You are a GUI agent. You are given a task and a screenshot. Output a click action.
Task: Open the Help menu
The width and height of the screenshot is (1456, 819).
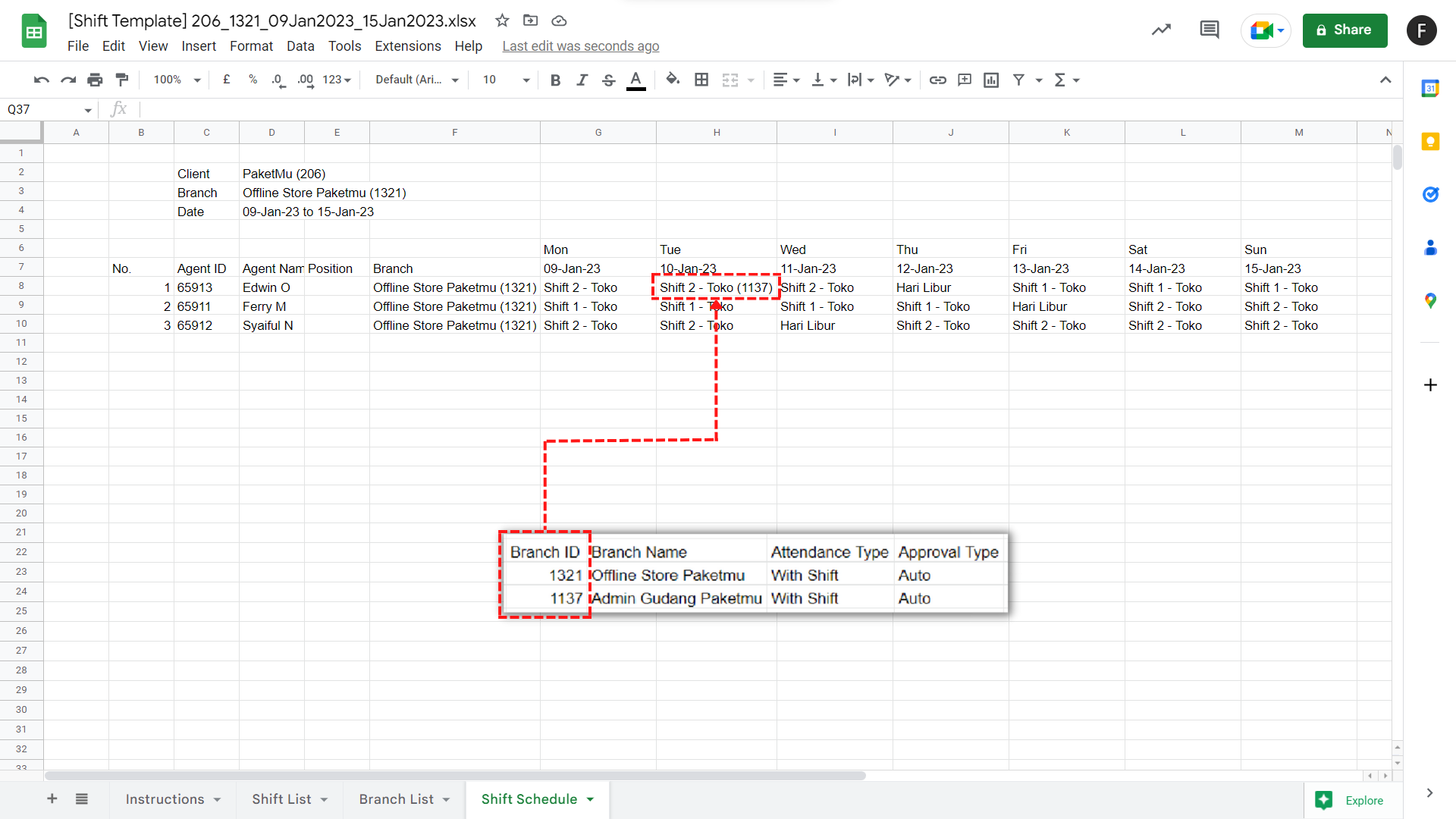click(469, 46)
